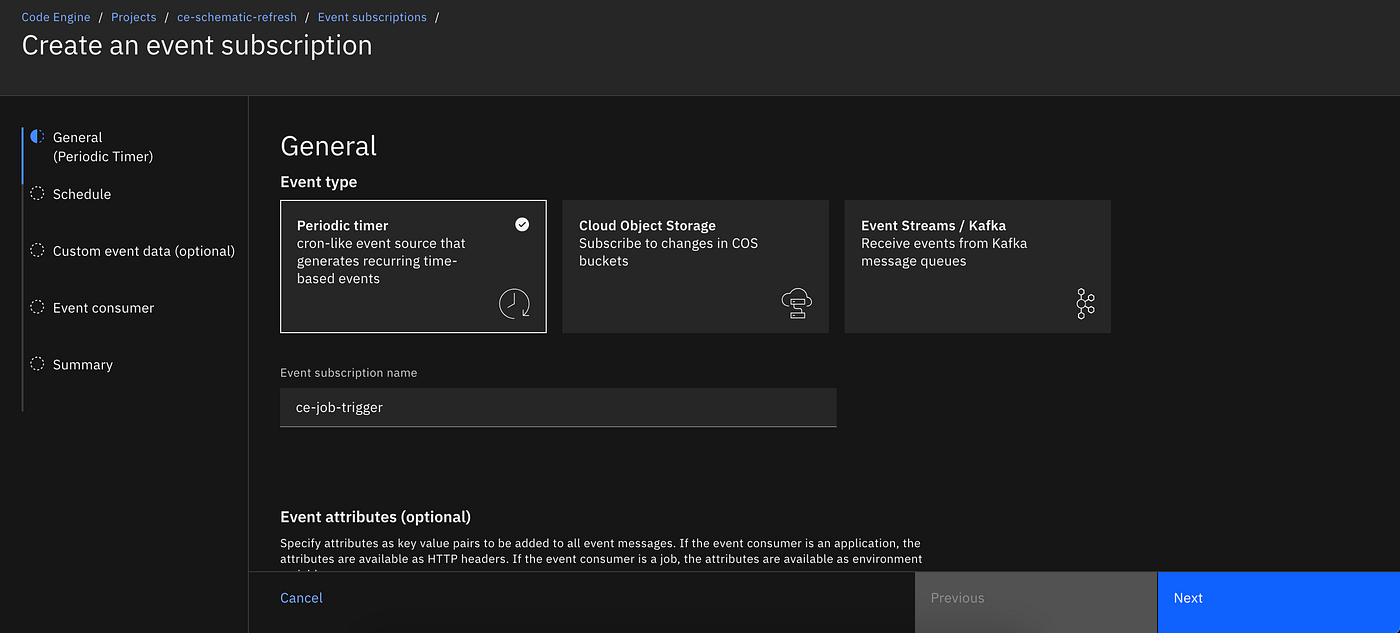Click the periodic timer clock icon
The height and width of the screenshot is (633, 1400).
[x=514, y=303]
